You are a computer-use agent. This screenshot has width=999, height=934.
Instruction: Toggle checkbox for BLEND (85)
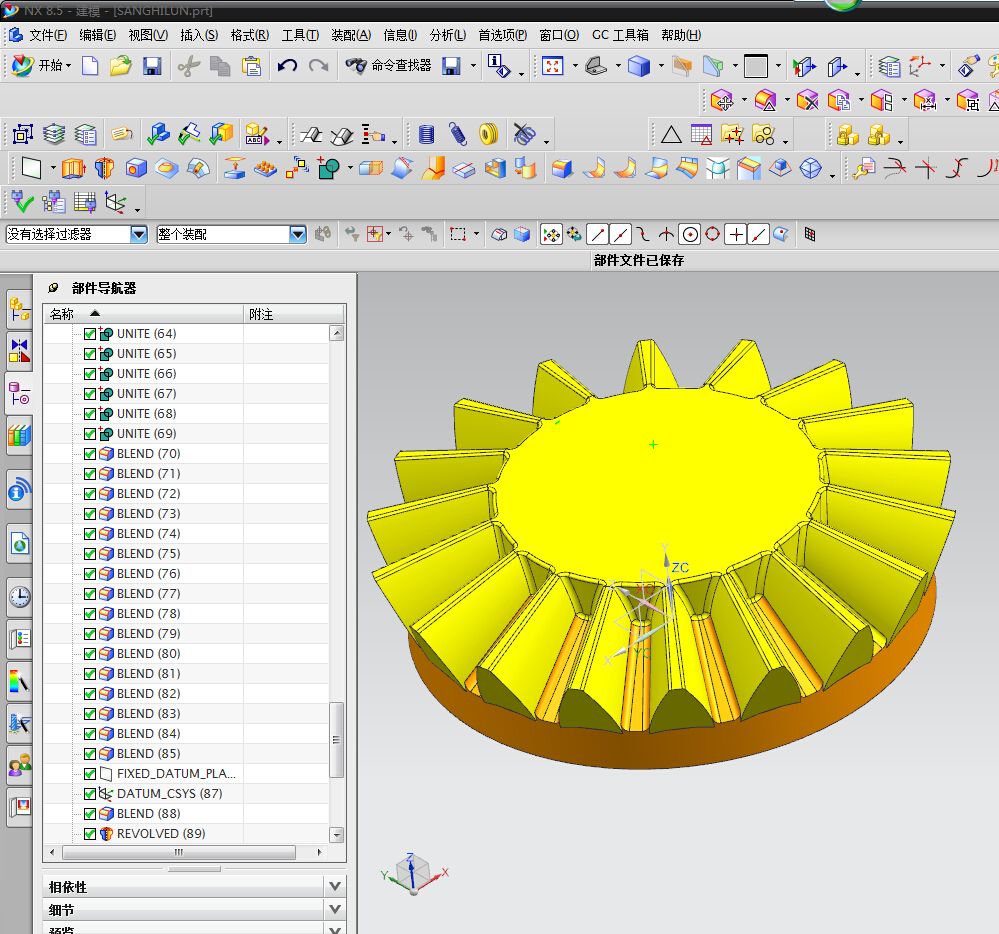pyautogui.click(x=90, y=754)
